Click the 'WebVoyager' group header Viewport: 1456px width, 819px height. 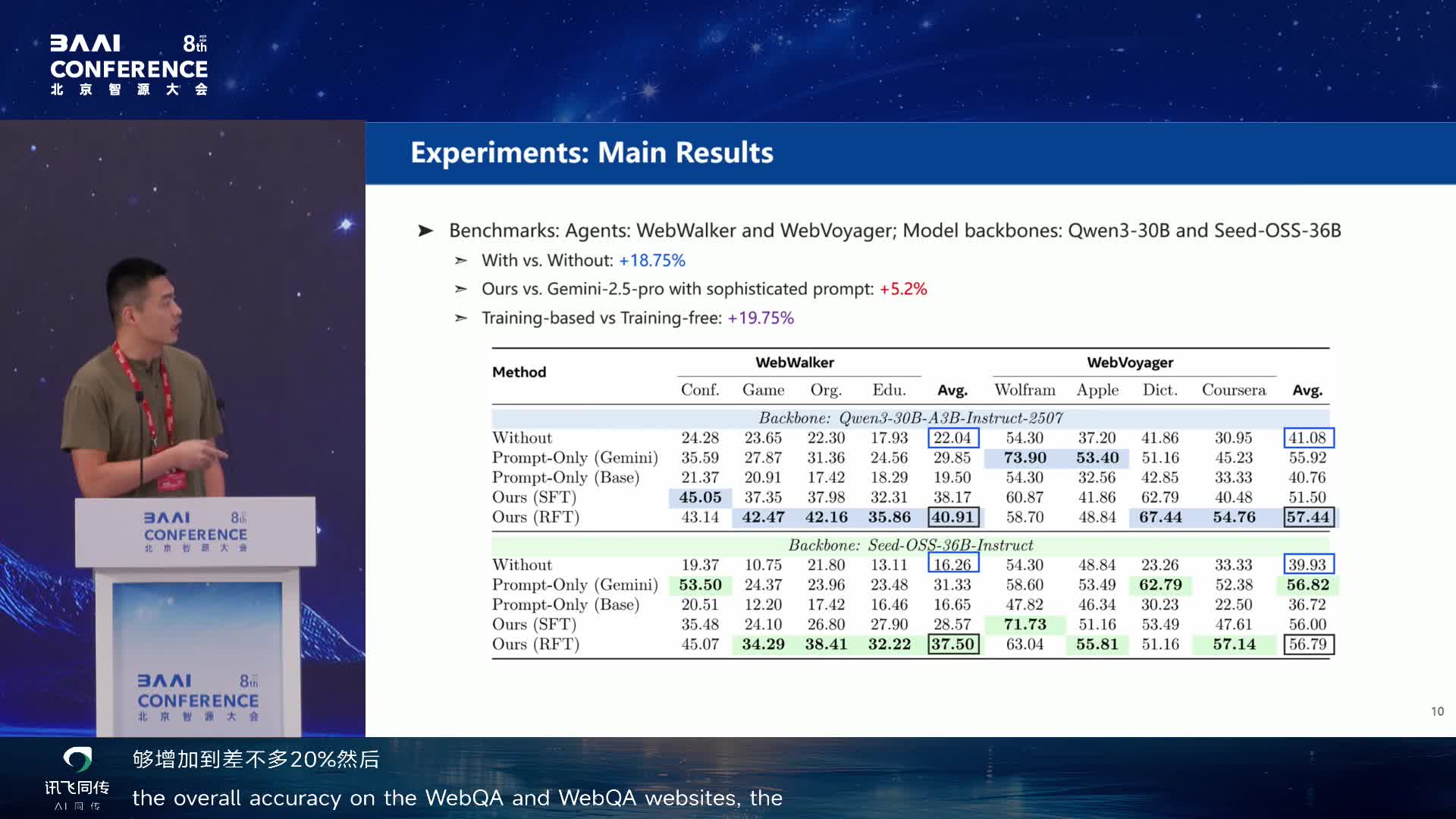1130,362
